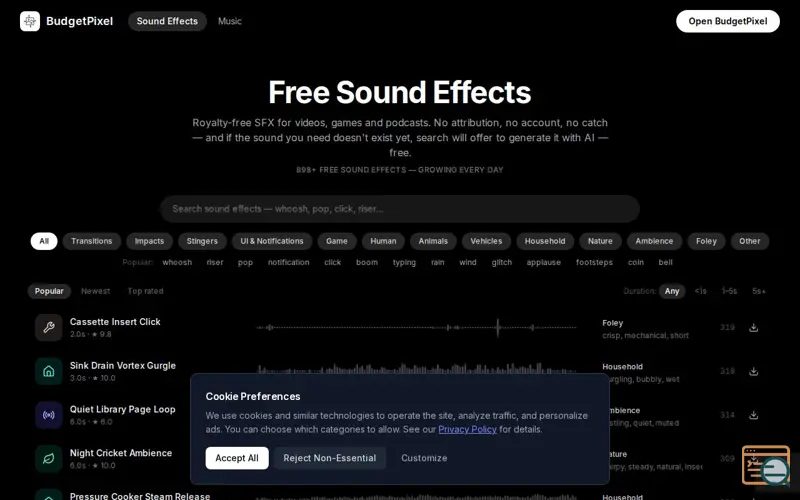The width and height of the screenshot is (800, 500).
Task: Filter by Foley category
Action: coord(706,241)
